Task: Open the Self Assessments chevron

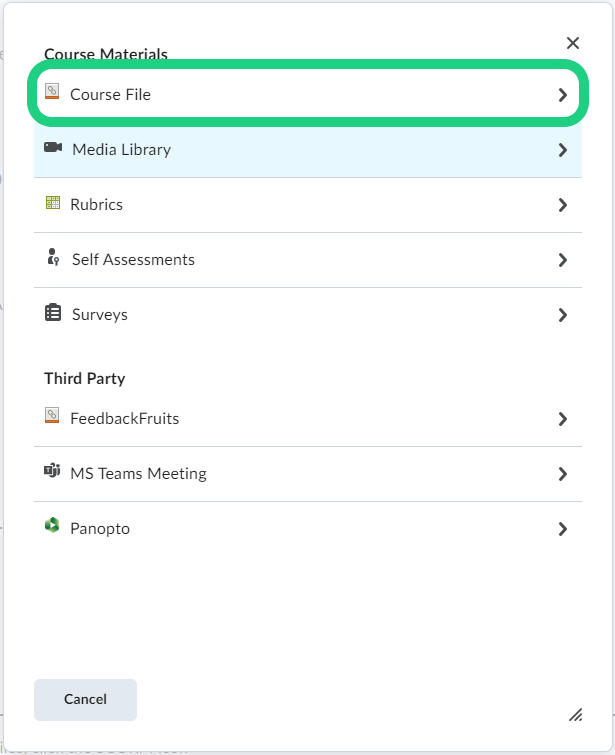Action: pos(563,260)
